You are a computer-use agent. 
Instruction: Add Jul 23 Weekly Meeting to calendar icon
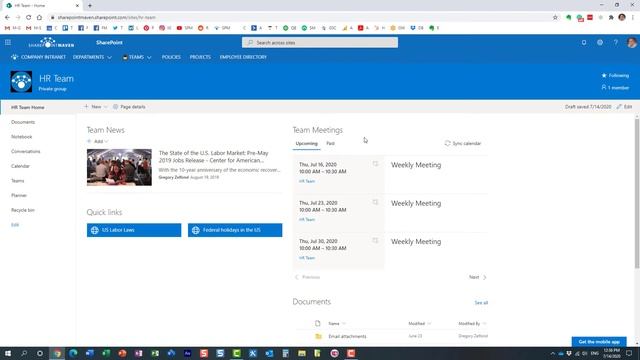point(375,202)
